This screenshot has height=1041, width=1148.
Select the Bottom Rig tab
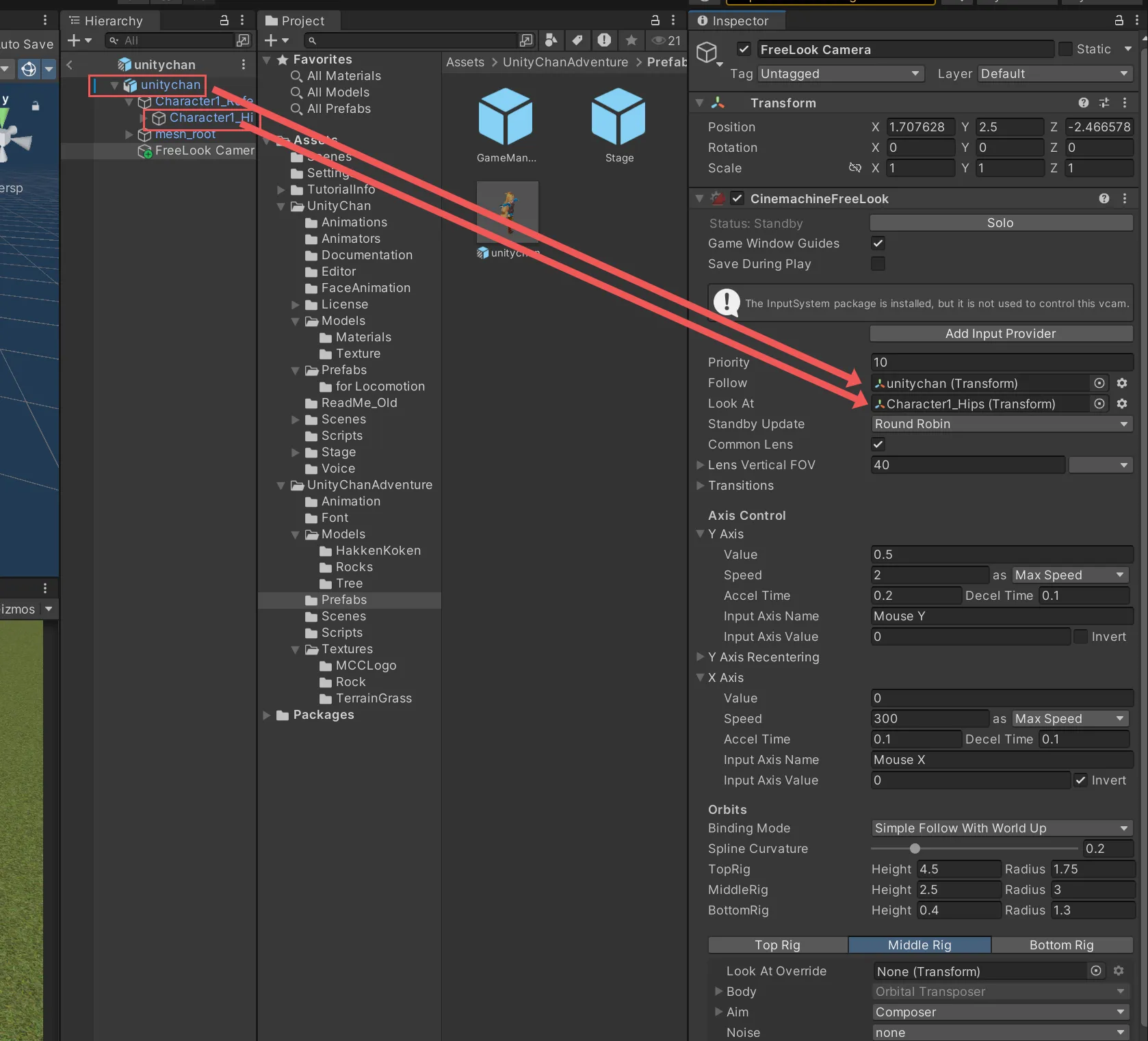point(1062,945)
